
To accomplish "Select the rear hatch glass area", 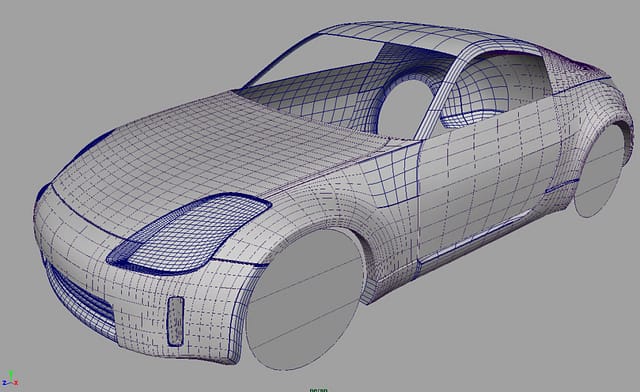I will (576, 65).
